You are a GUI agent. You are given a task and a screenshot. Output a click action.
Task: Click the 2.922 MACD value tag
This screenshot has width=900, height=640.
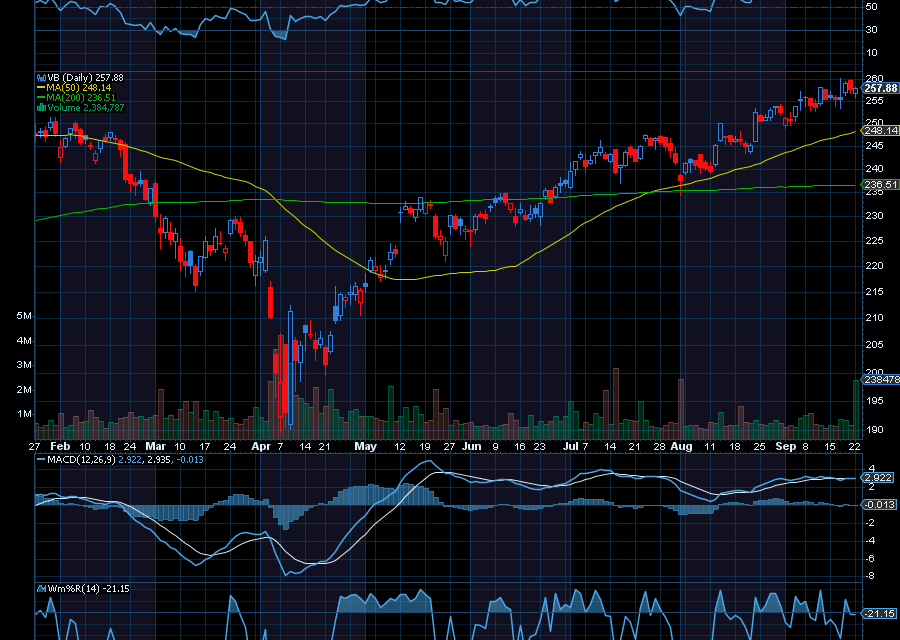point(878,478)
